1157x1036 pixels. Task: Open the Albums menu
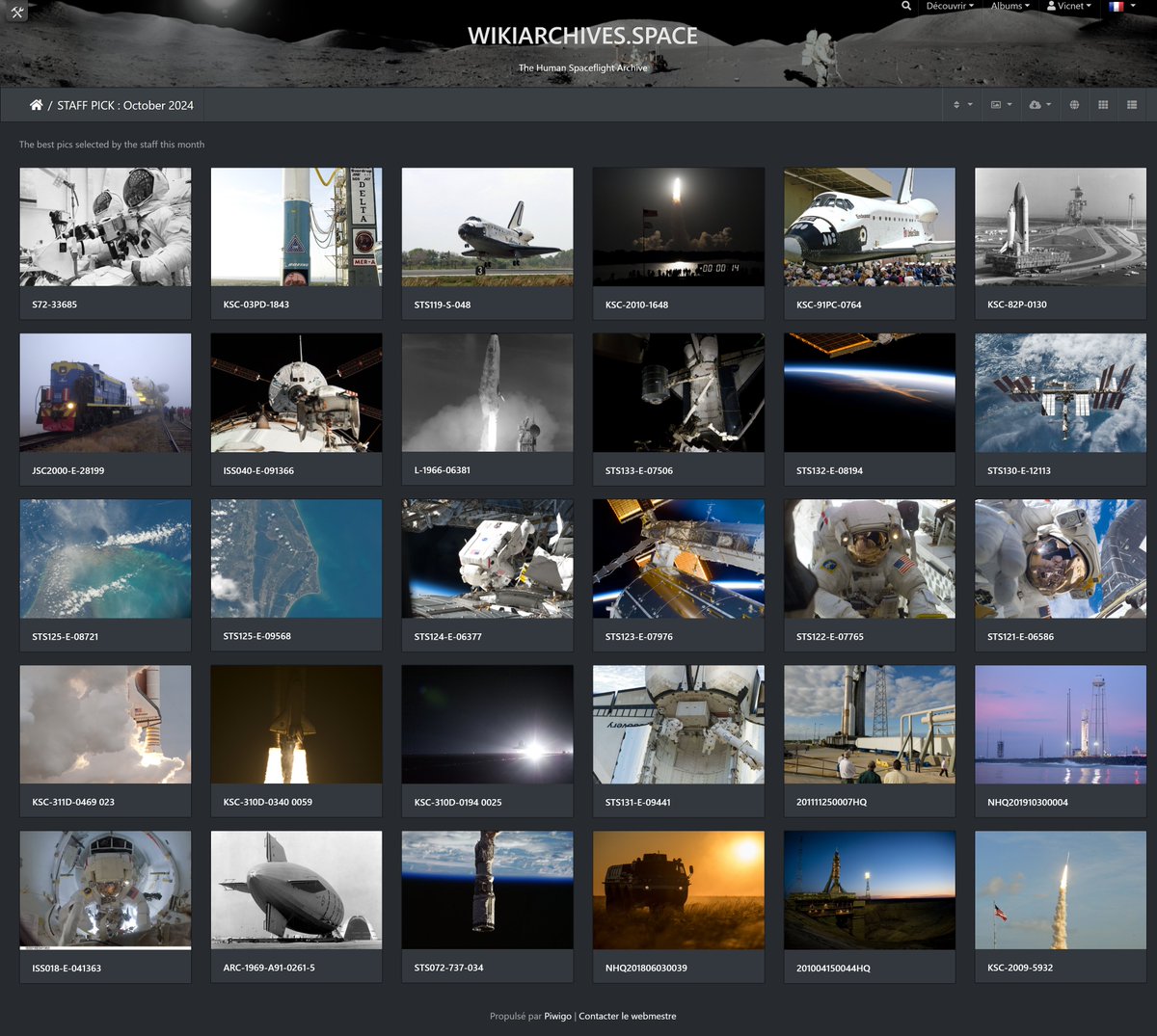pos(1008,6)
